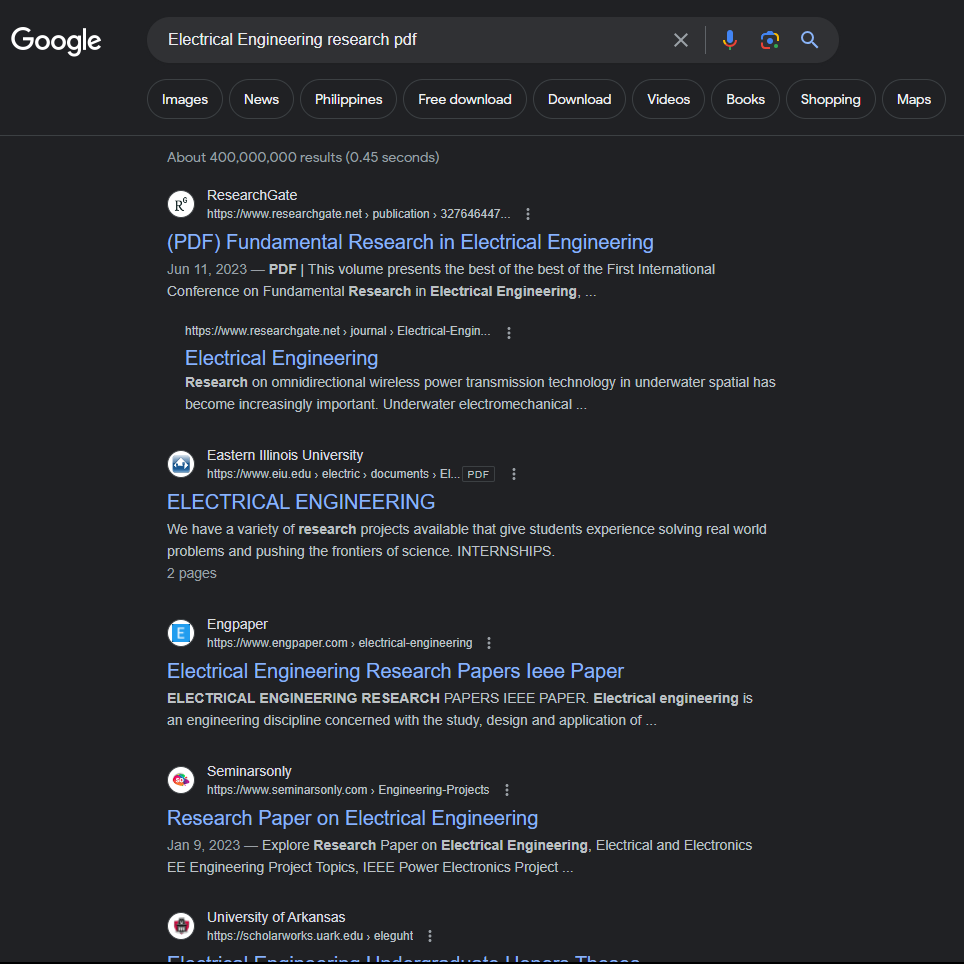
Task: Switch to the Images filter tab
Action: pos(185,99)
